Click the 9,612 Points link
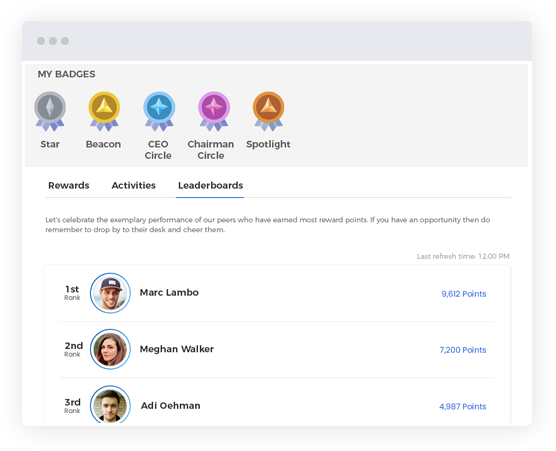Image resolution: width=556 pixels, height=451 pixels. click(x=464, y=294)
